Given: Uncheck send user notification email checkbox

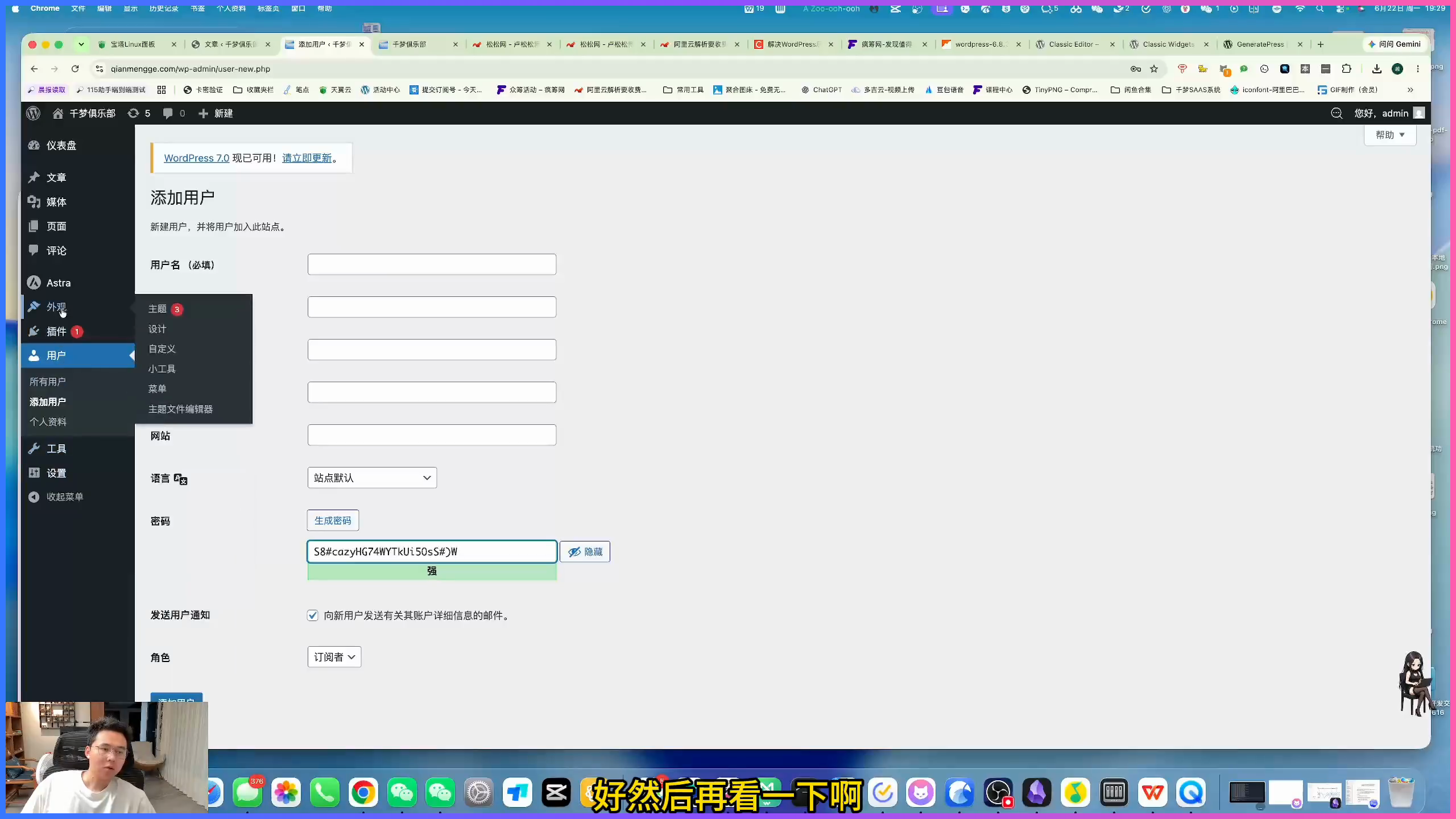Looking at the screenshot, I should point(313,615).
